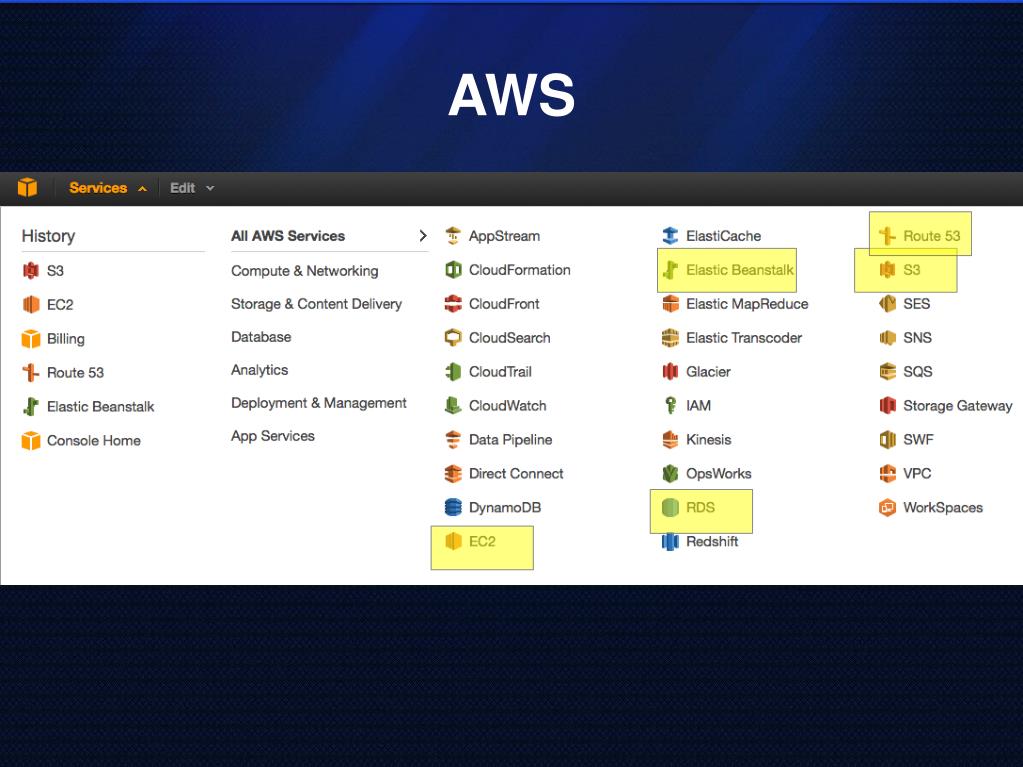The image size is (1023, 767).
Task: Click the Glacier service icon
Action: pyautogui.click(x=670, y=371)
